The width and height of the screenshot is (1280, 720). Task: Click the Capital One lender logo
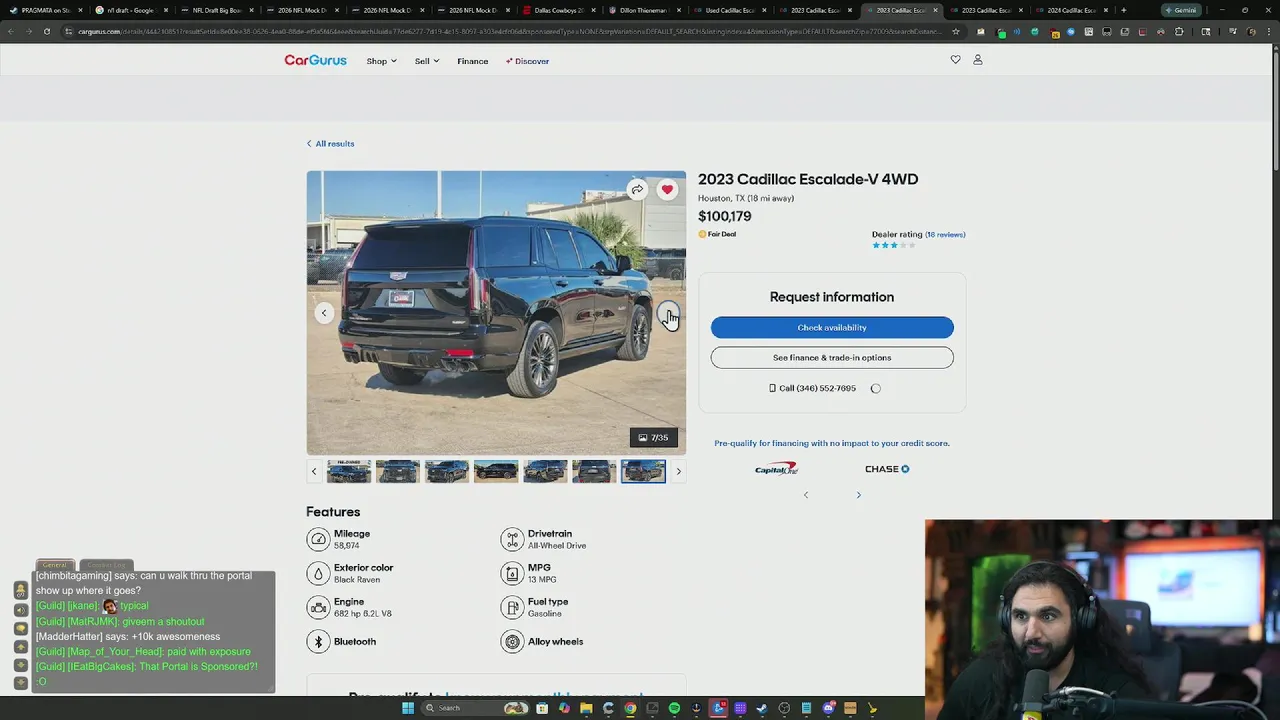coord(776,468)
